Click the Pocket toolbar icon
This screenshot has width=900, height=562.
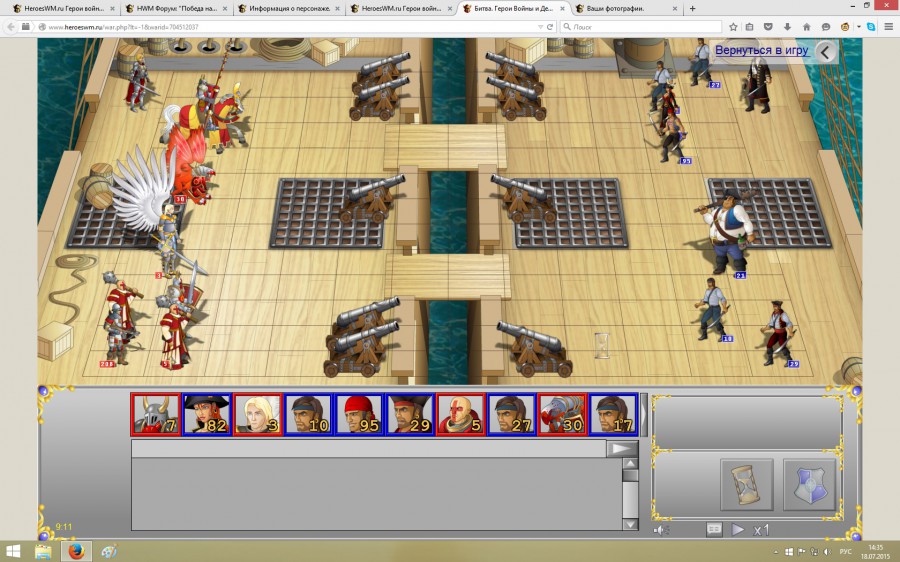(x=769, y=27)
